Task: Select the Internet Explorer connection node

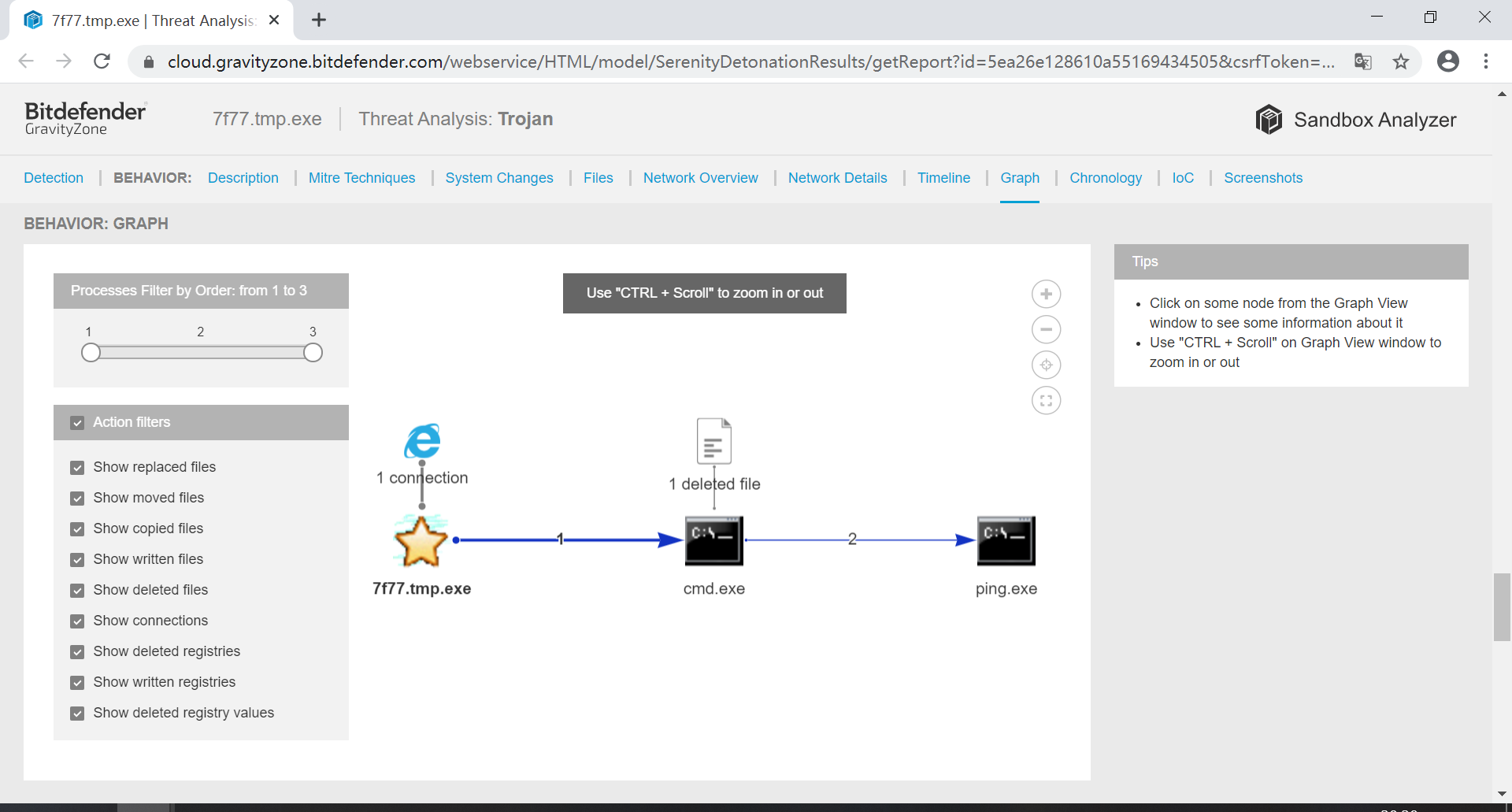Action: click(x=422, y=441)
